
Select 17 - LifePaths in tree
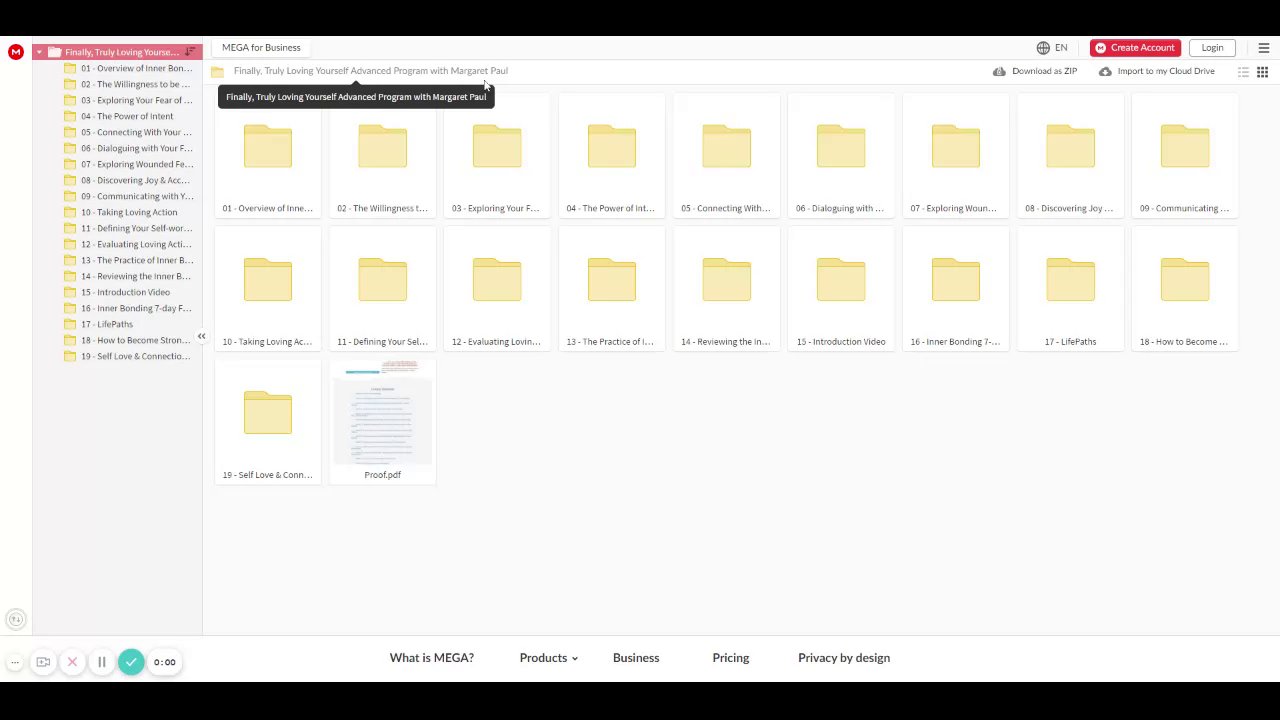pos(99,324)
